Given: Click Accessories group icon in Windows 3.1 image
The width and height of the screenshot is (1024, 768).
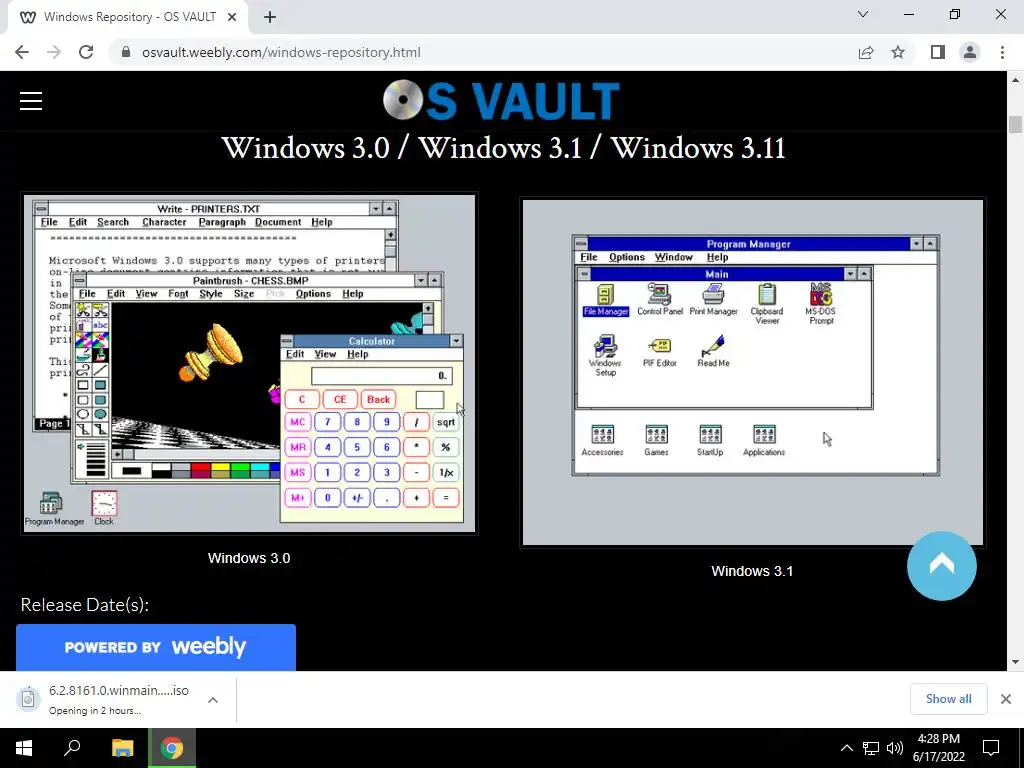Looking at the screenshot, I should [x=602, y=440].
